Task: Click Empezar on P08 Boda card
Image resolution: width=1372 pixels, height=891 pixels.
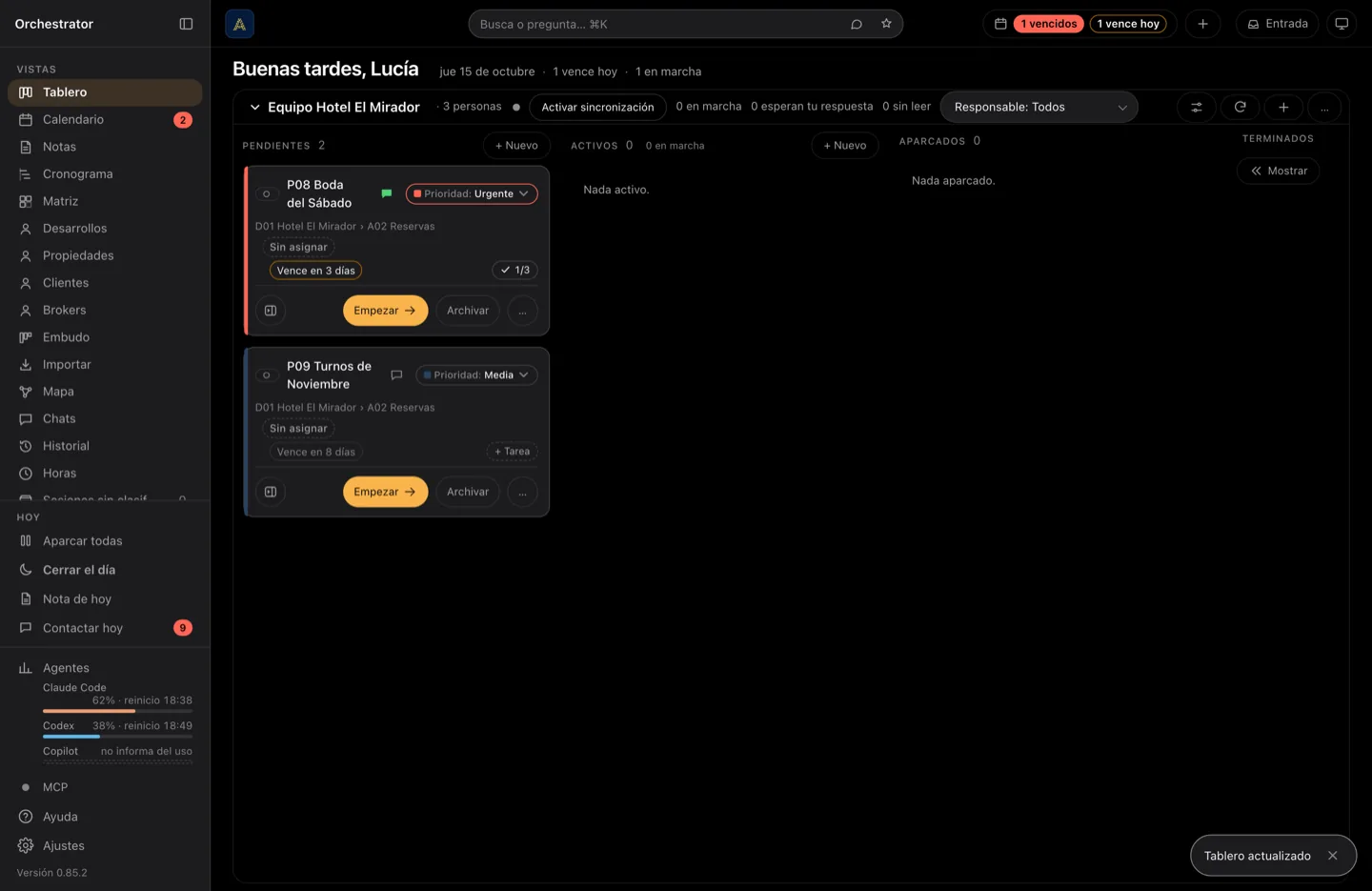Action: 385,311
